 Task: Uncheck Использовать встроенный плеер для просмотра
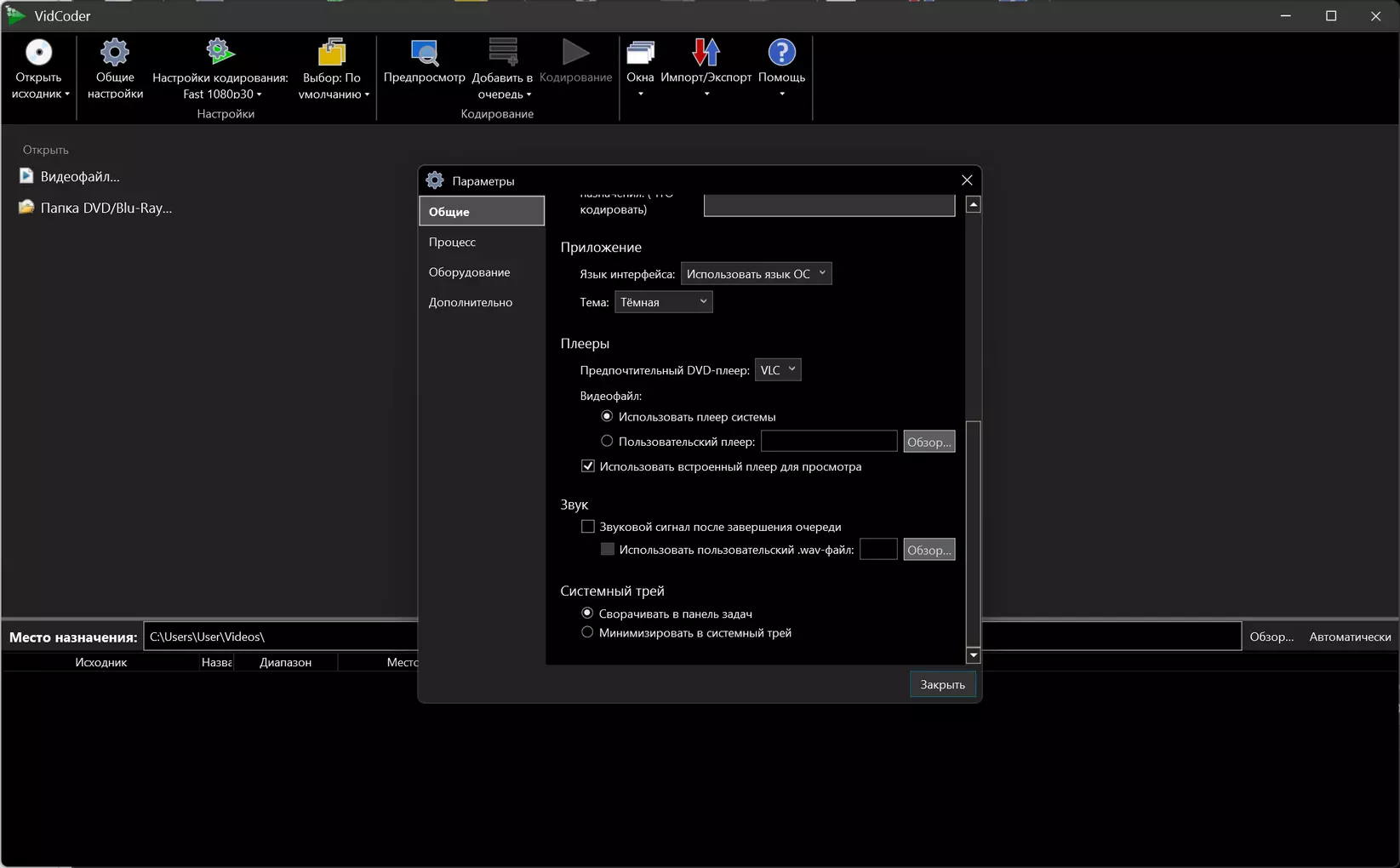pos(587,466)
